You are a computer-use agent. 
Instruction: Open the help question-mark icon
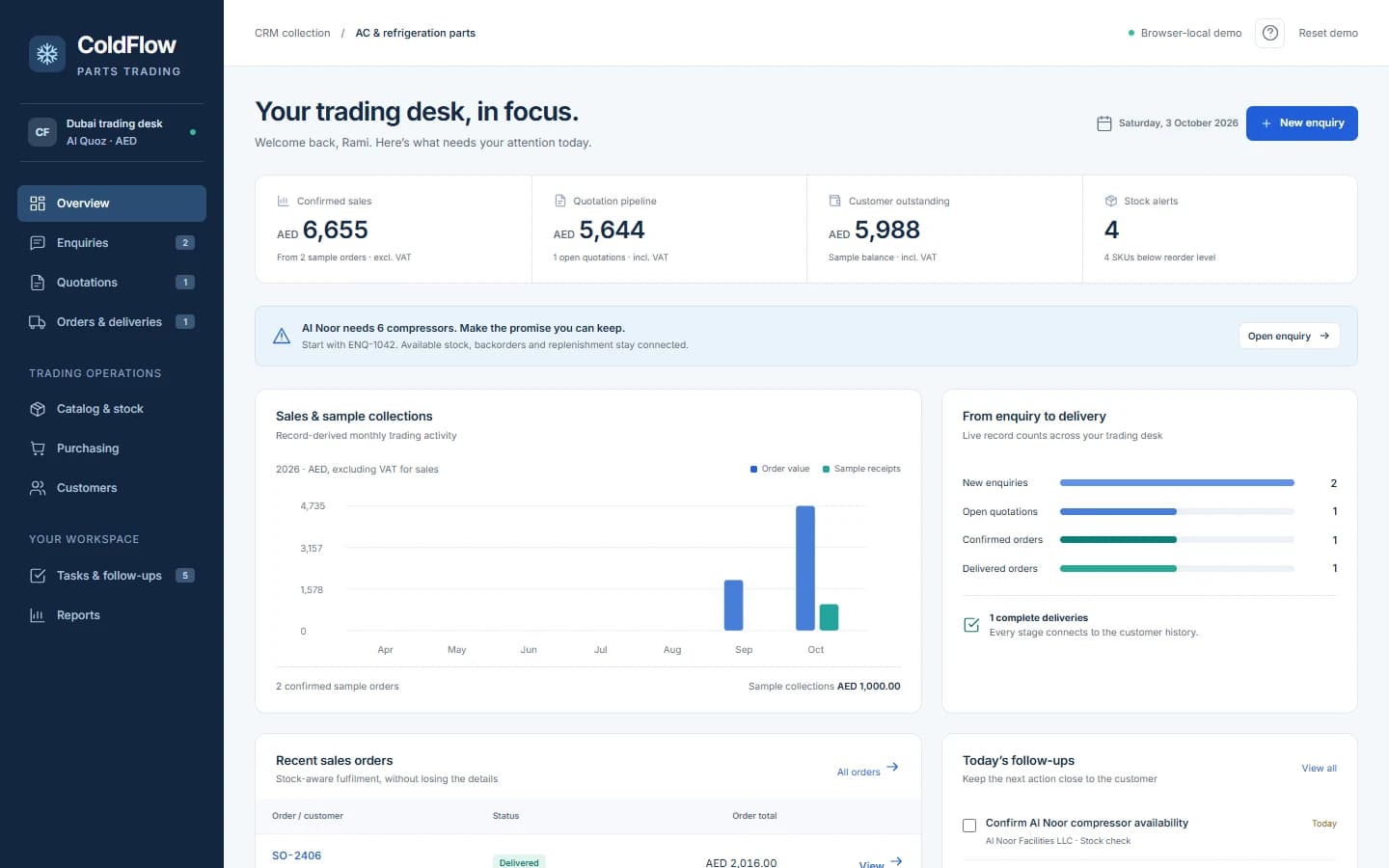point(1270,33)
